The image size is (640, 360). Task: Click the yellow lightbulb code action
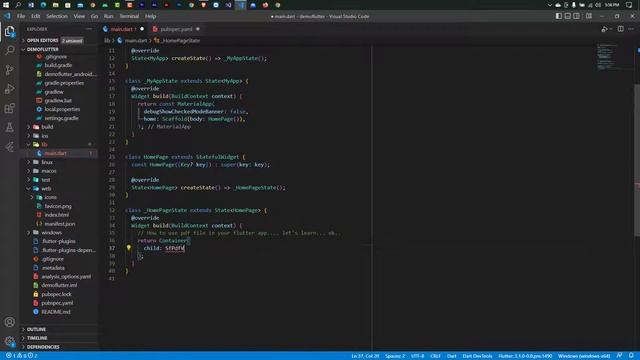point(129,247)
